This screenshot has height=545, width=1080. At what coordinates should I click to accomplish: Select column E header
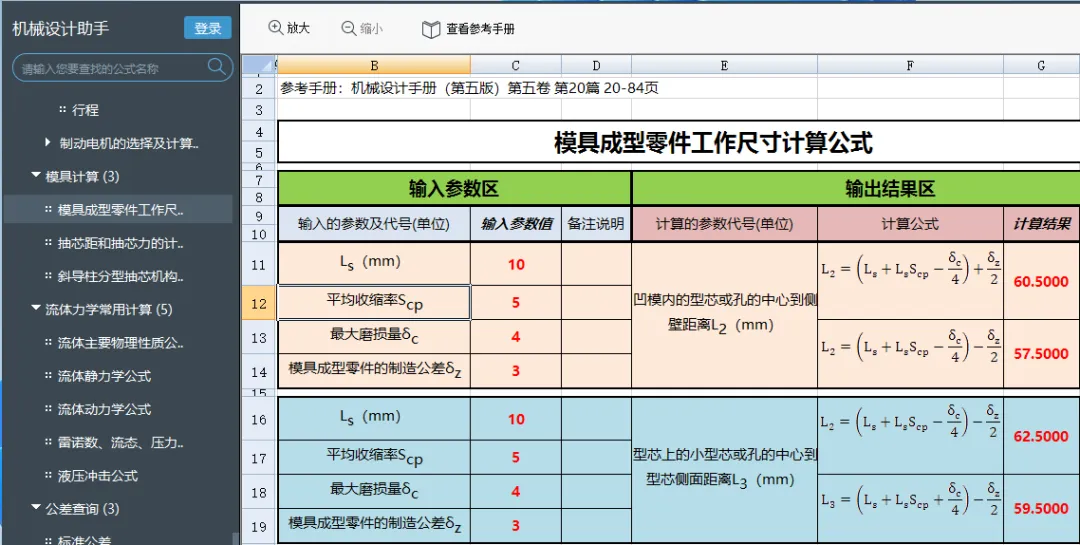pyautogui.click(x=725, y=65)
